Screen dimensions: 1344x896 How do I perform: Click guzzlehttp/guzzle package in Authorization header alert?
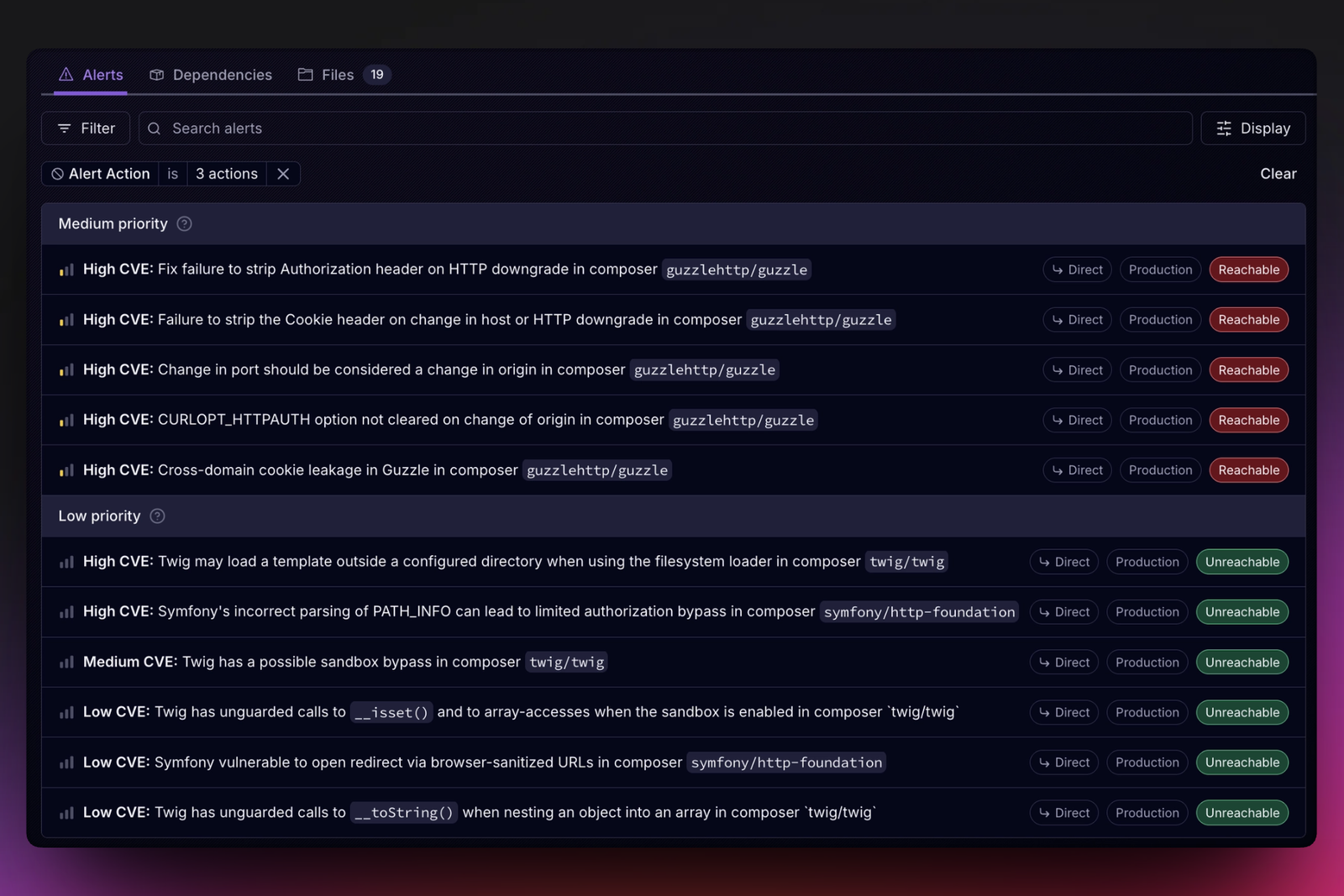[737, 270]
